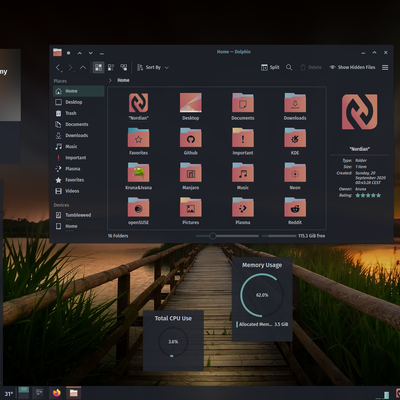The height and width of the screenshot is (400, 400).
Task: Select the Pictures folder icon
Action: coord(191,207)
